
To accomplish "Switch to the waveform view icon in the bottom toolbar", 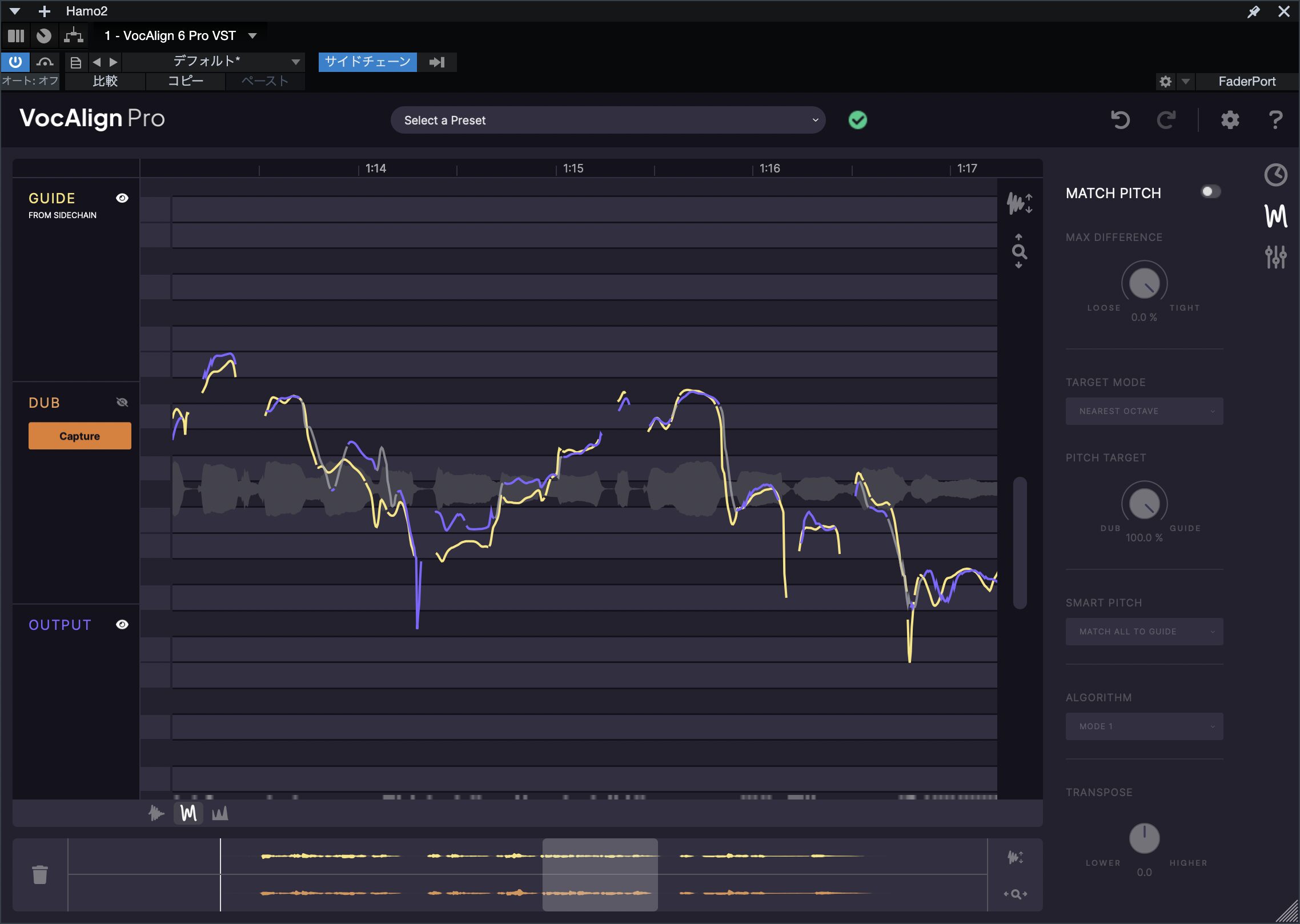I will [156, 813].
